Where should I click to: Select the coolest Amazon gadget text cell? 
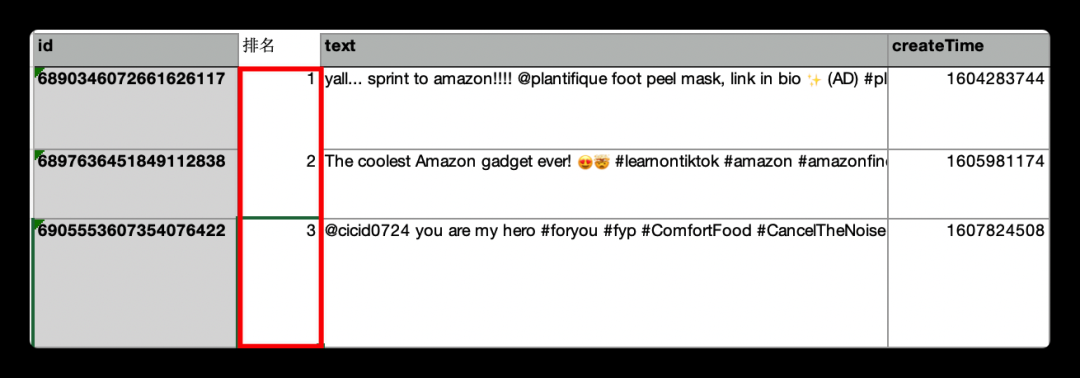pos(604,183)
